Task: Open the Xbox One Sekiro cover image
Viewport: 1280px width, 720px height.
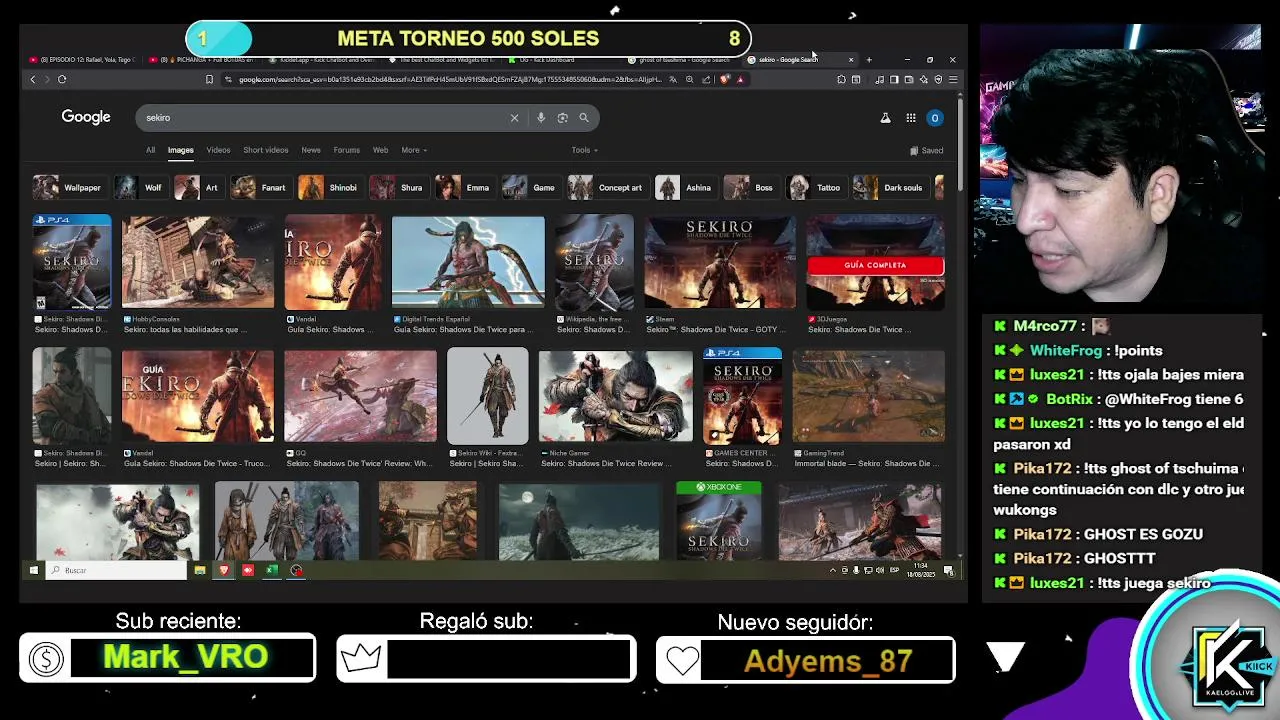Action: tap(718, 520)
